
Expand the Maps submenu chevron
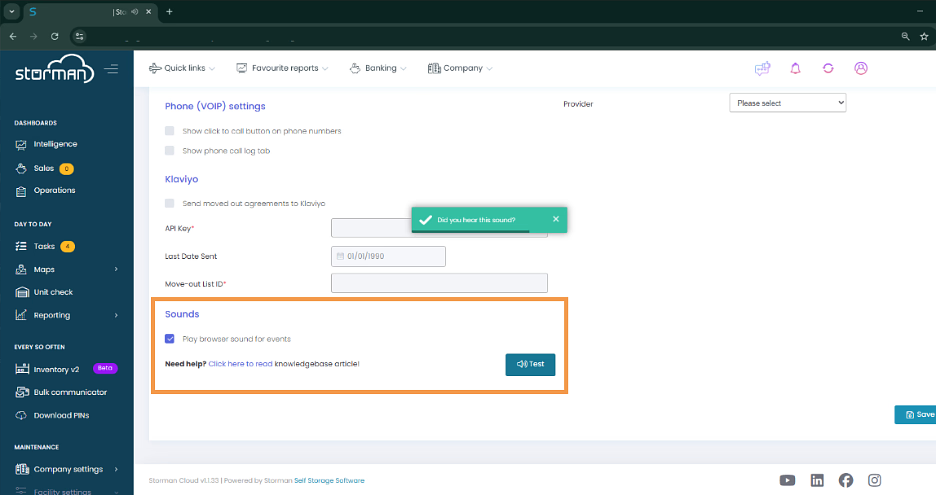(116, 269)
